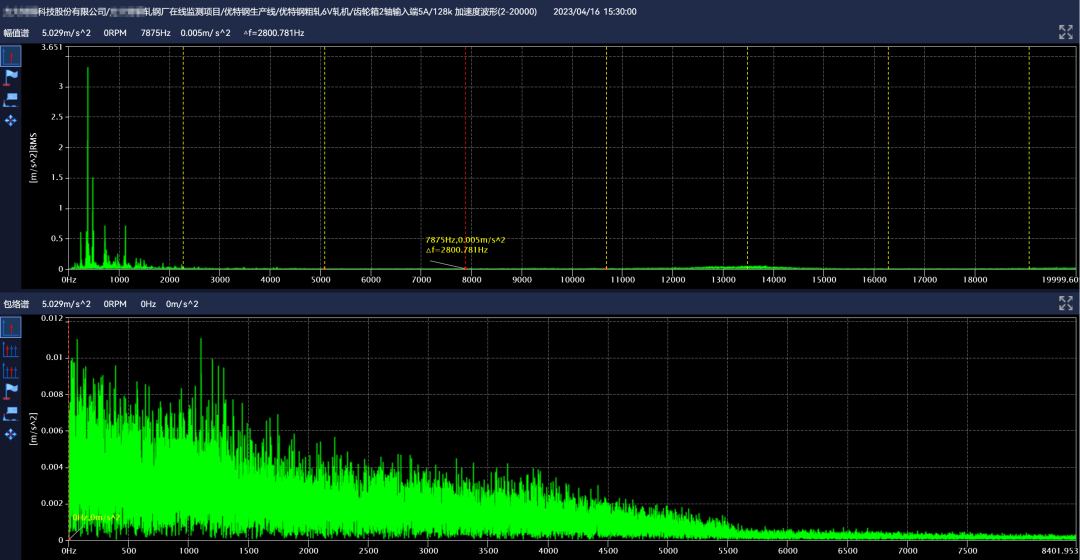Image resolution: width=1080 pixels, height=560 pixels.
Task: Activate pan/move tool in 幅值谱 panel
Action: point(11,120)
